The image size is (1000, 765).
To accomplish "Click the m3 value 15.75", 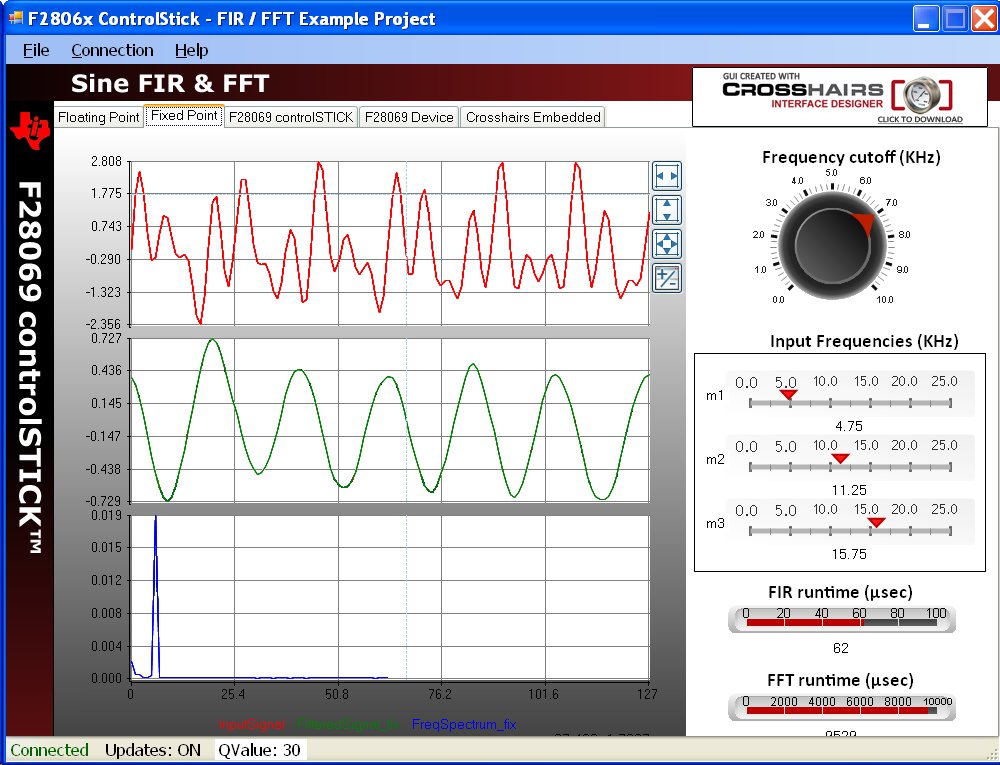I will point(849,555).
